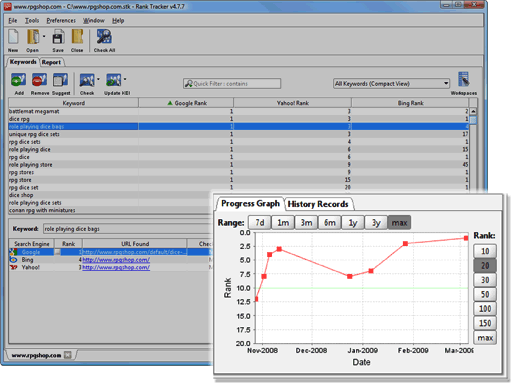The image size is (512, 383).
Task: Set graph range to 7d
Action: click(x=260, y=223)
